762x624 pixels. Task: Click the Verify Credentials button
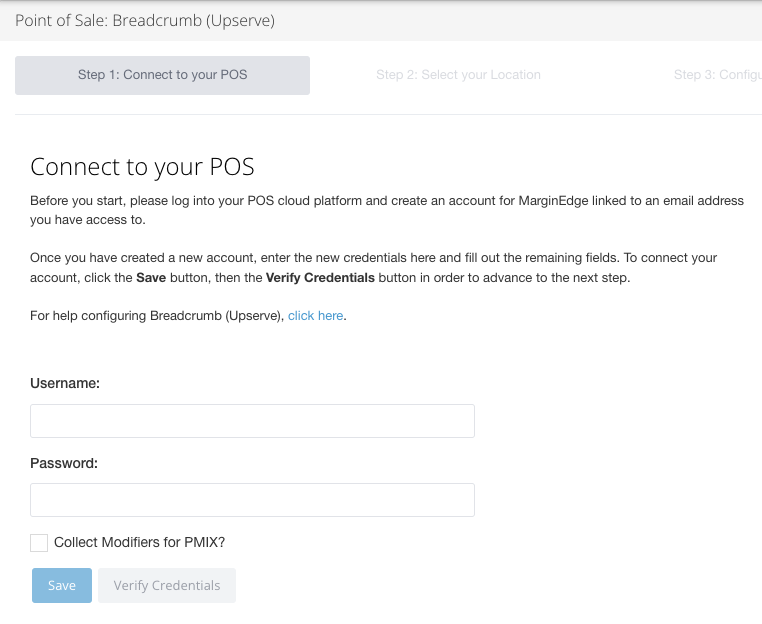click(x=167, y=586)
